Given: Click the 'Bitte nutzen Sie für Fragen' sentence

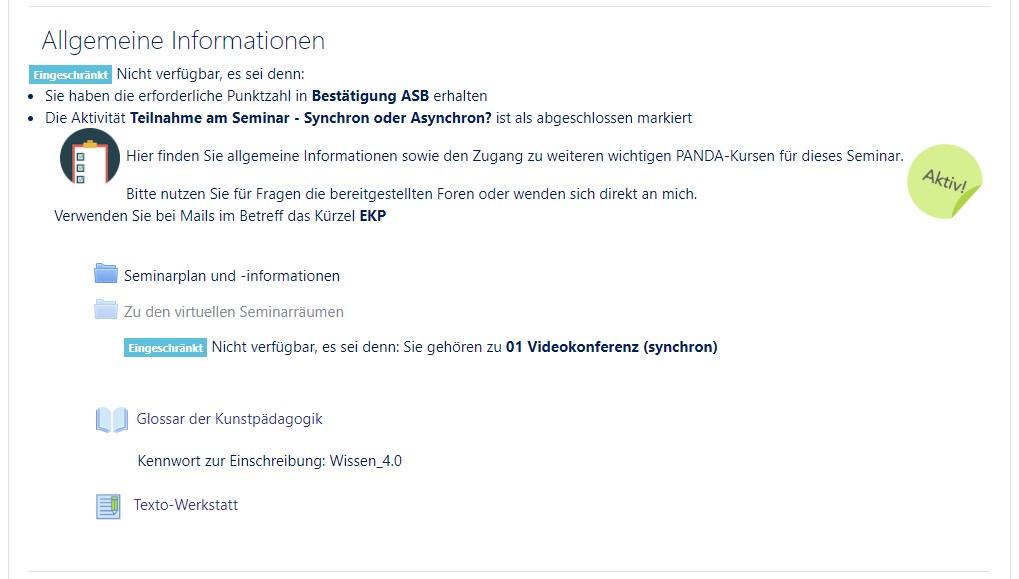Looking at the screenshot, I should click(411, 193).
